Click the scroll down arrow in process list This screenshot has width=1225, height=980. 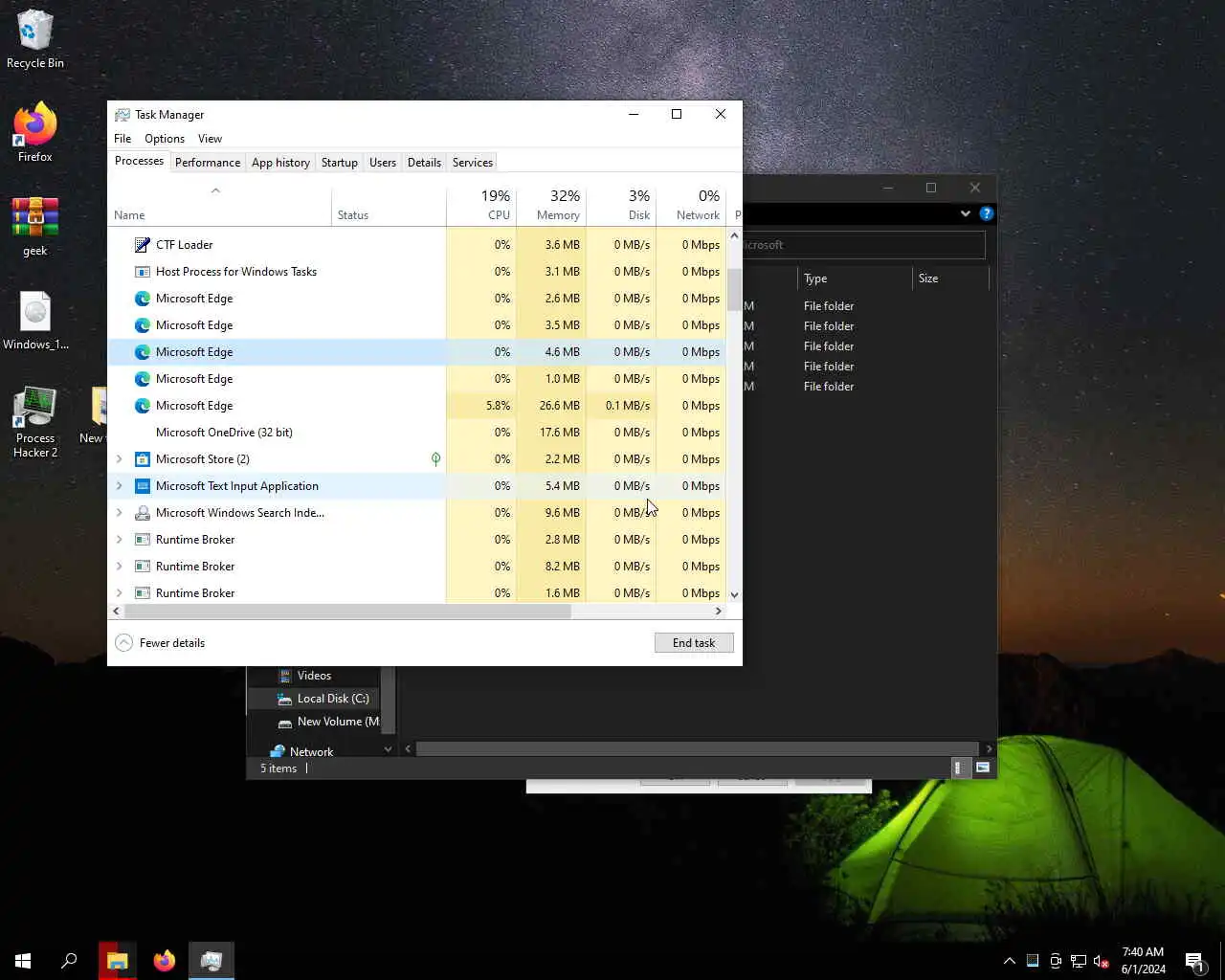pos(734,594)
